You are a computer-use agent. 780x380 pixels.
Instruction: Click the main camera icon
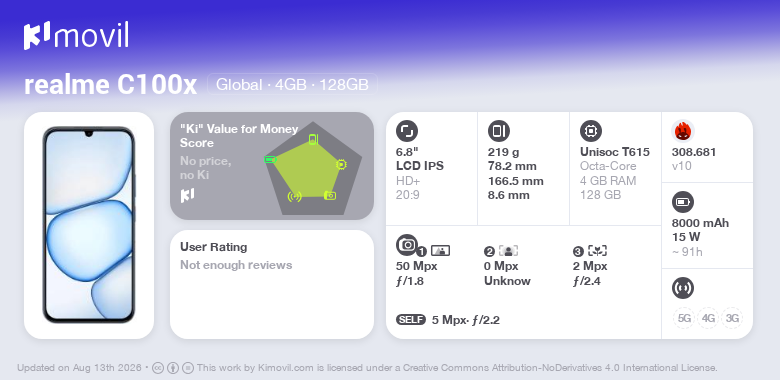pyautogui.click(x=407, y=244)
